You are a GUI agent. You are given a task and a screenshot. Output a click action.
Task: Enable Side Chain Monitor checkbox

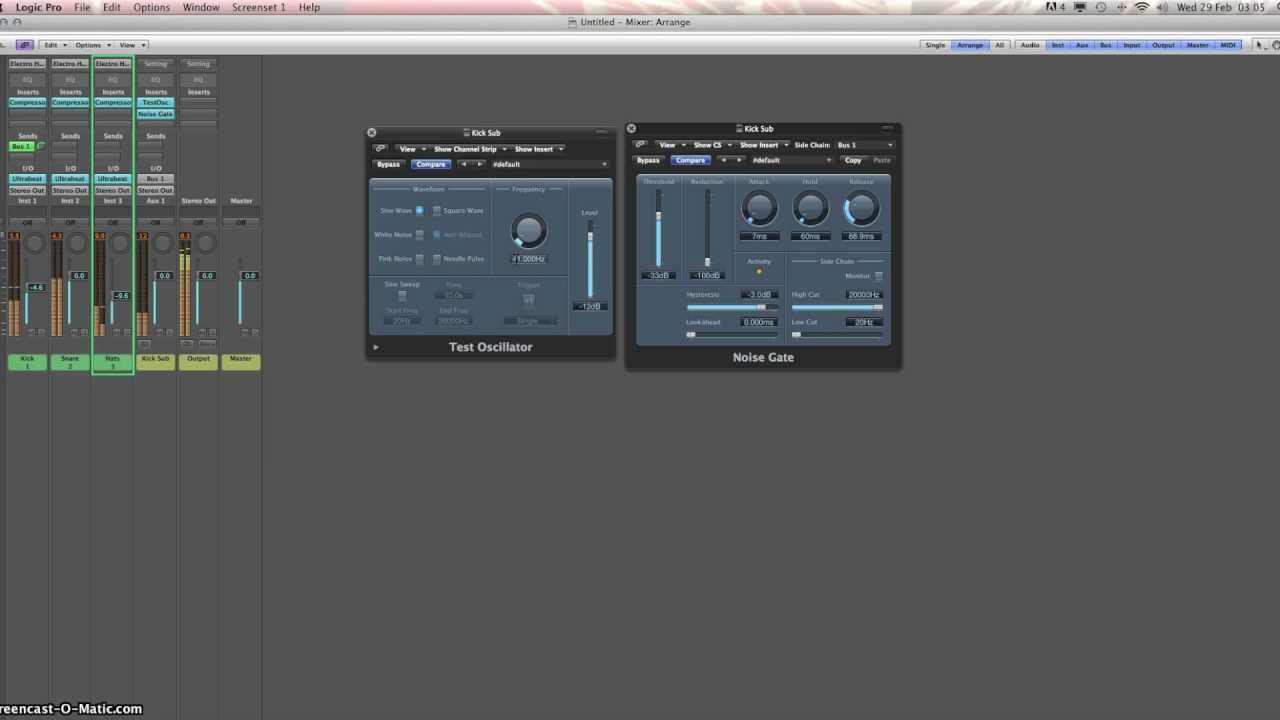click(x=879, y=276)
